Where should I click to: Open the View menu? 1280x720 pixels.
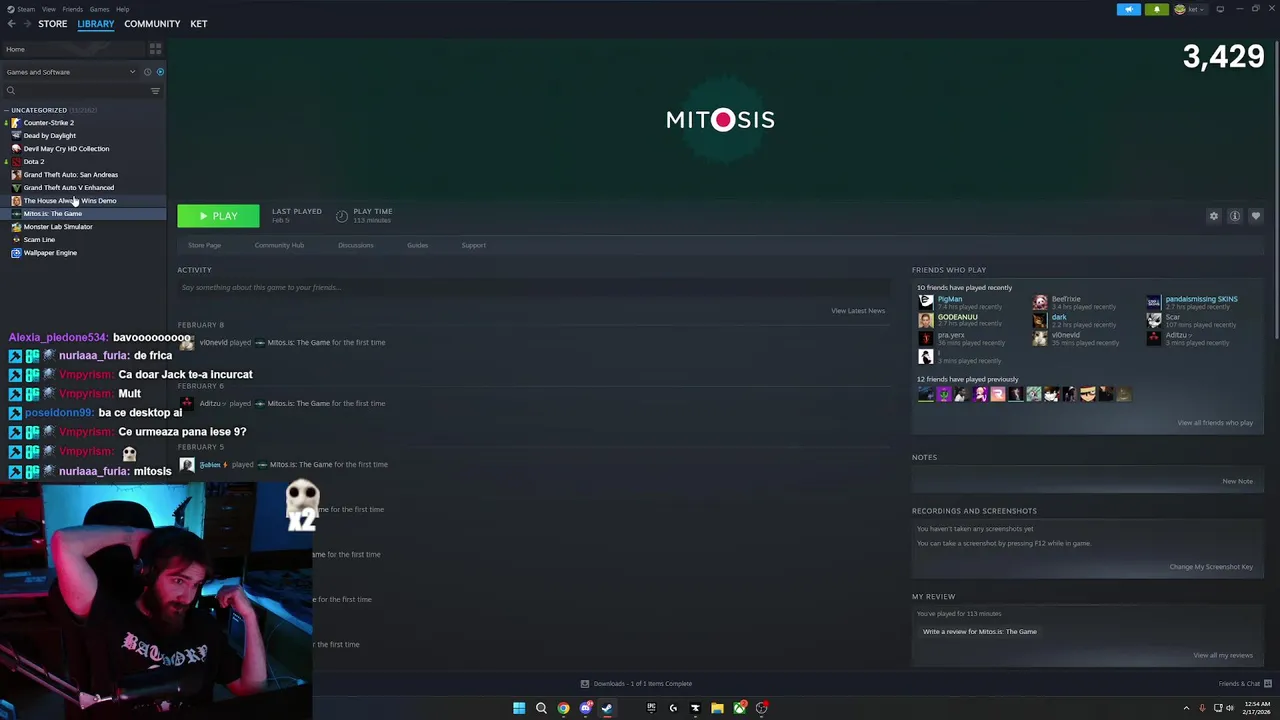[x=48, y=9]
